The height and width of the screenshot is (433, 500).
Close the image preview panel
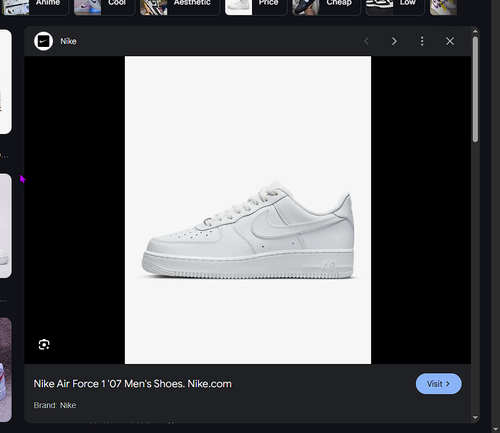point(450,41)
